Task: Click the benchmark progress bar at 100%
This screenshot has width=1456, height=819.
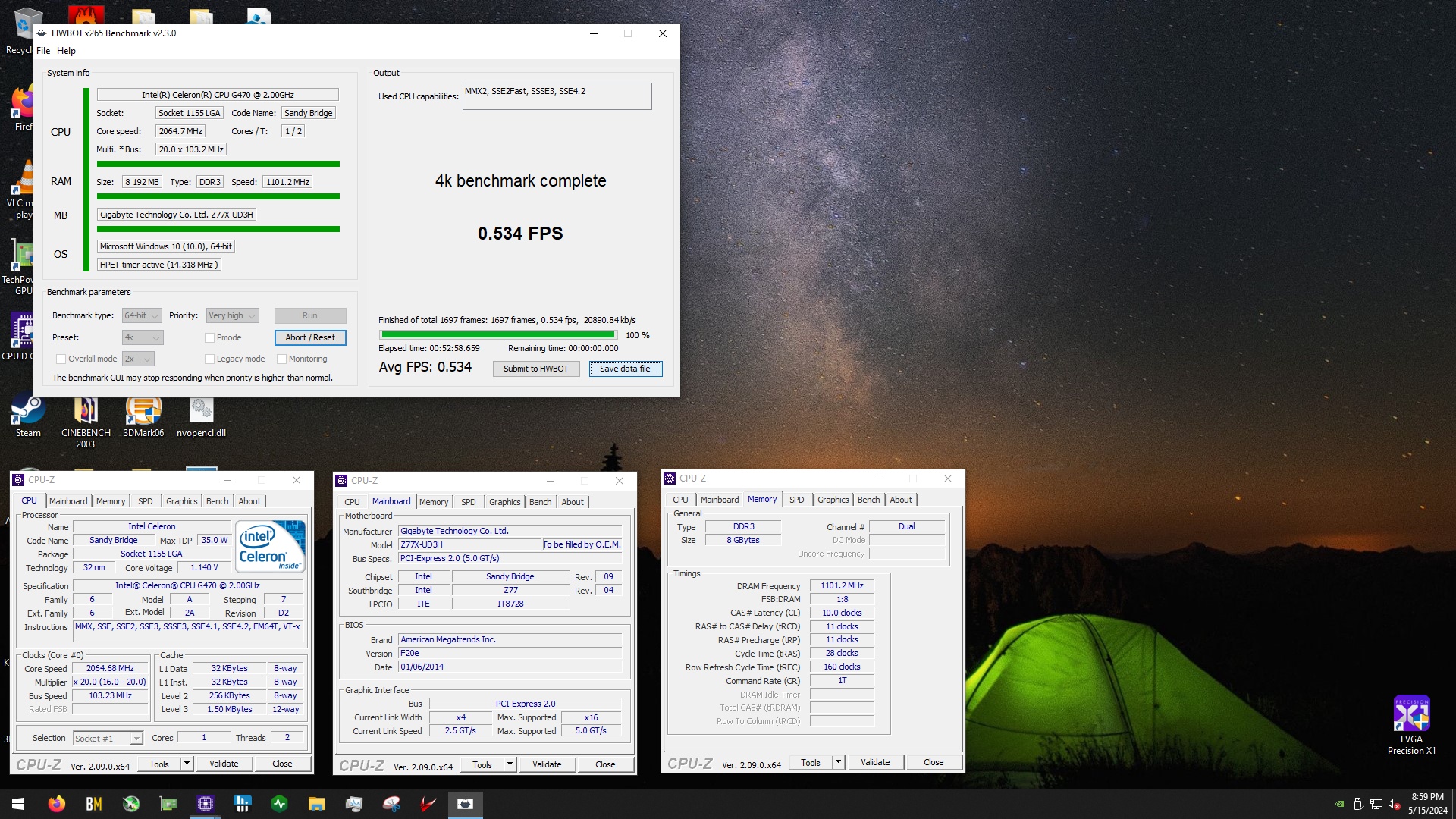Action: click(x=498, y=335)
